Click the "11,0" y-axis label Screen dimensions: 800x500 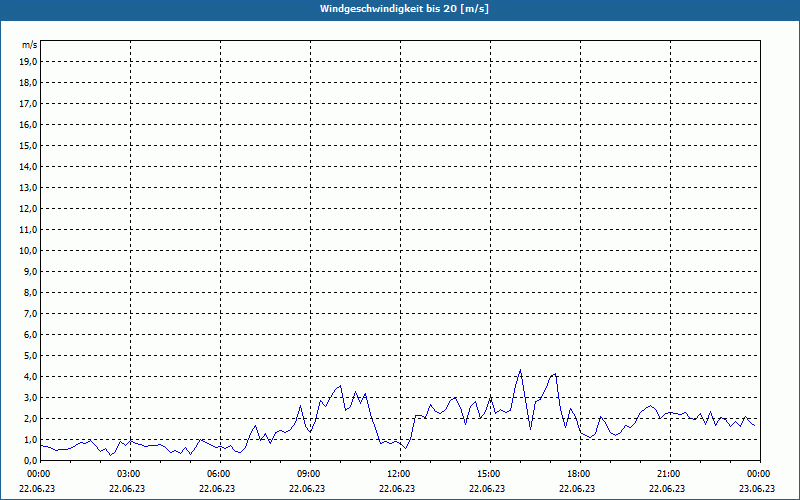28,230
